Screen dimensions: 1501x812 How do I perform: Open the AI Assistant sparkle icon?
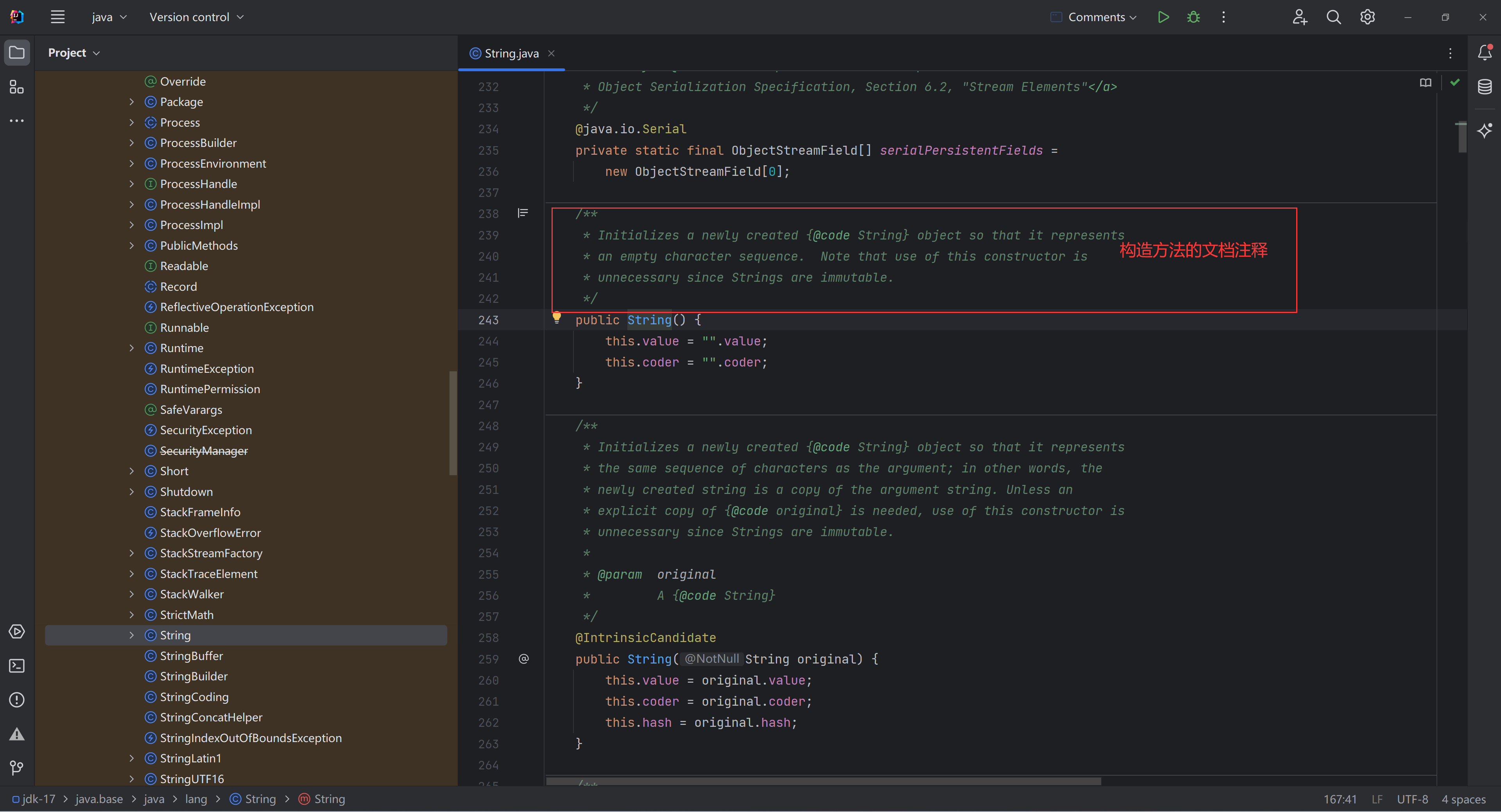[1485, 130]
